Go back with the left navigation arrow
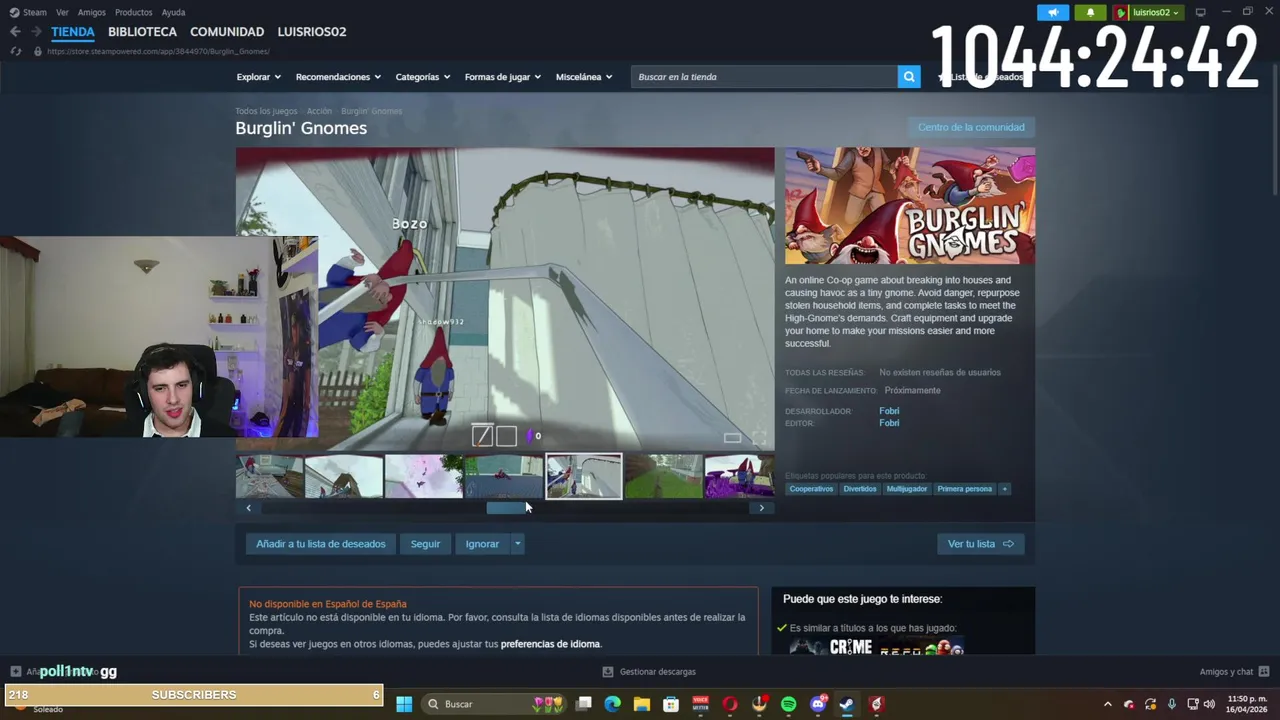Viewport: 1280px width, 720px height. (15, 32)
